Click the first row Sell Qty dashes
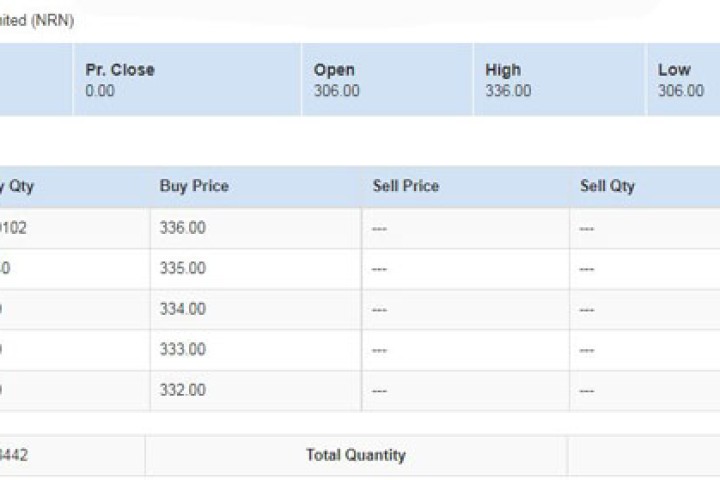This screenshot has width=720, height=480. 587,228
